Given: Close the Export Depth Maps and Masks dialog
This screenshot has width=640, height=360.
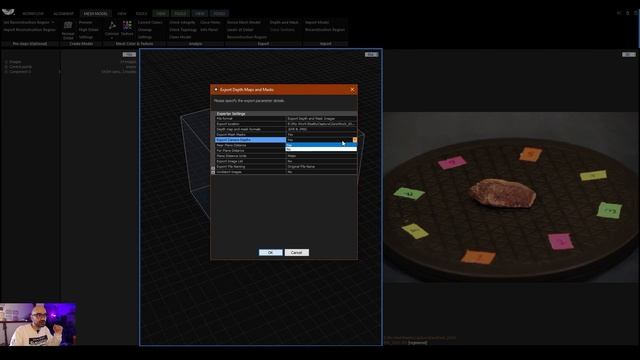Looking at the screenshot, I should click(x=353, y=89).
